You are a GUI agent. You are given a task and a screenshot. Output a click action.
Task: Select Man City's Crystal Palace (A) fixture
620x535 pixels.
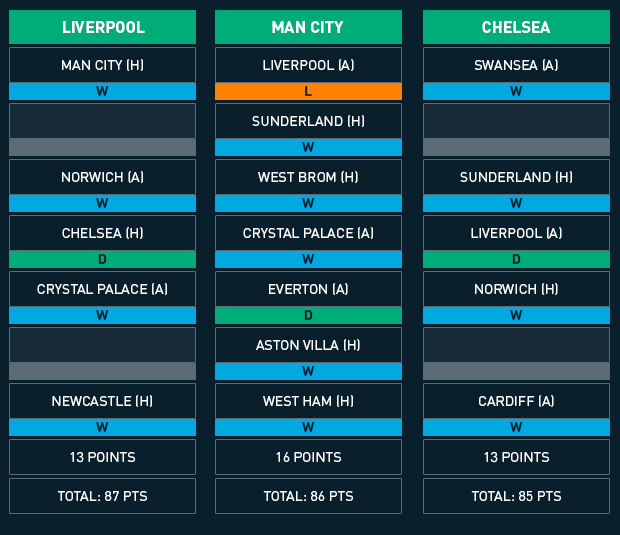[308, 233]
